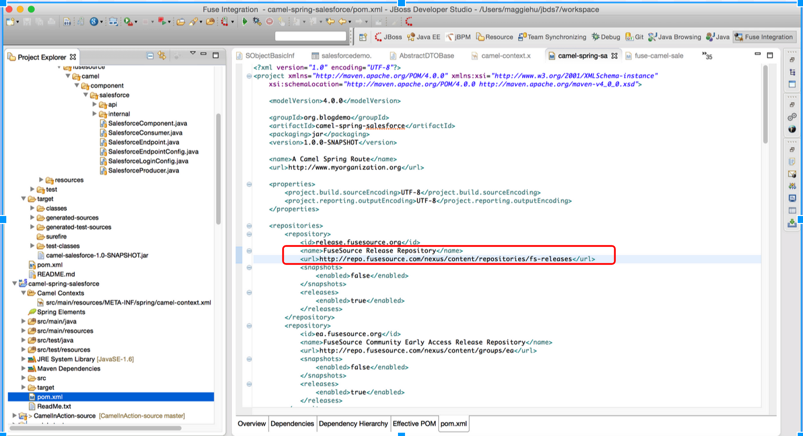
Task: Click the red JBoss ring toolbar icon
Action: tap(409, 22)
